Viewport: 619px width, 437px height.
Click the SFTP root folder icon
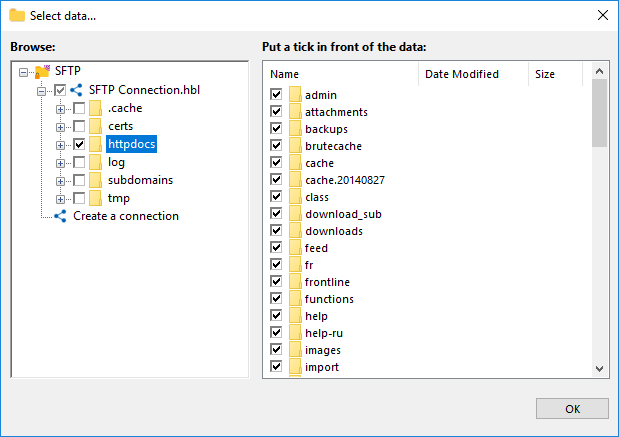(x=42, y=72)
